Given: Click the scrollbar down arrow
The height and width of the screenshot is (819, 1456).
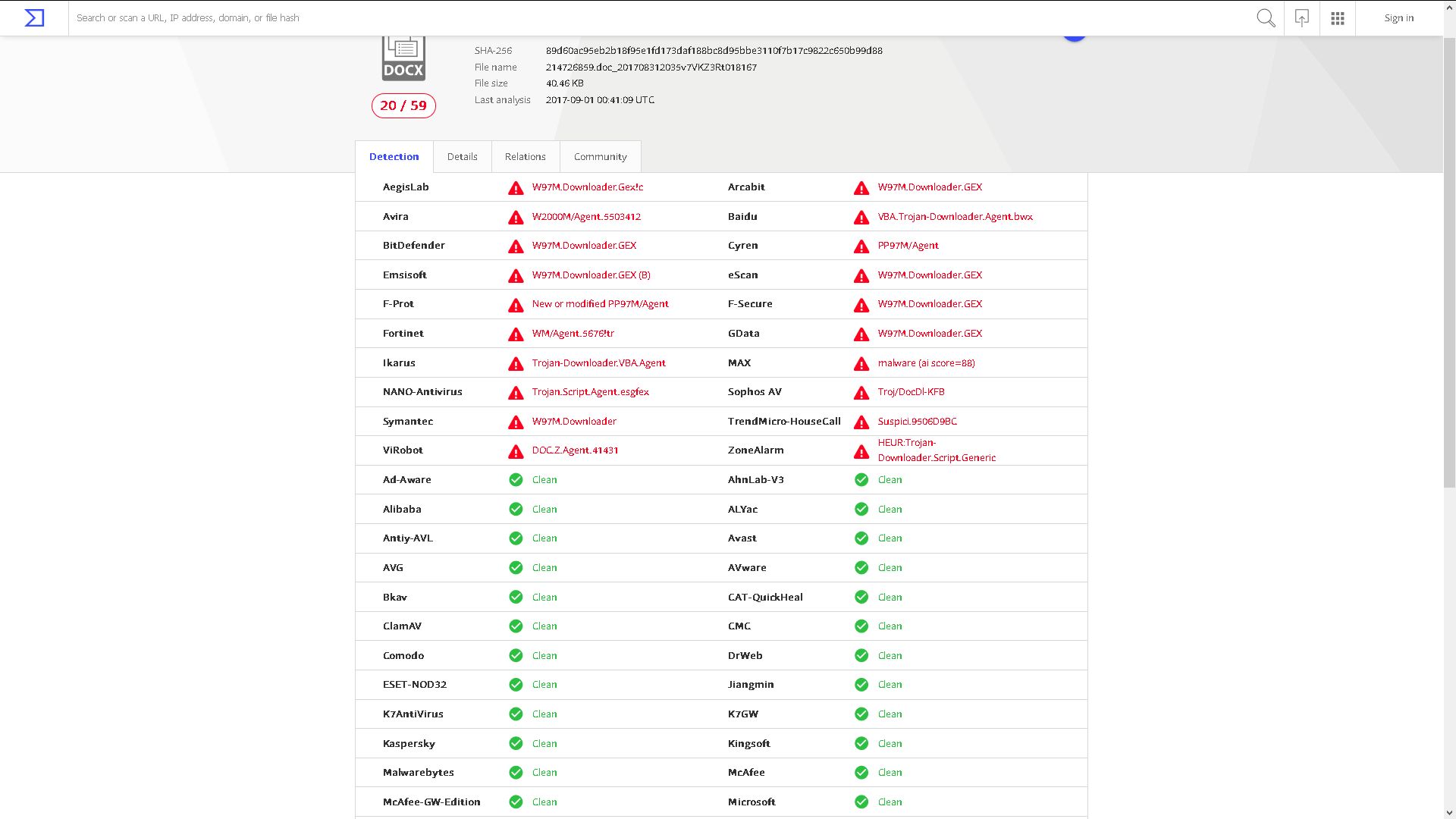Looking at the screenshot, I should tap(1449, 812).
